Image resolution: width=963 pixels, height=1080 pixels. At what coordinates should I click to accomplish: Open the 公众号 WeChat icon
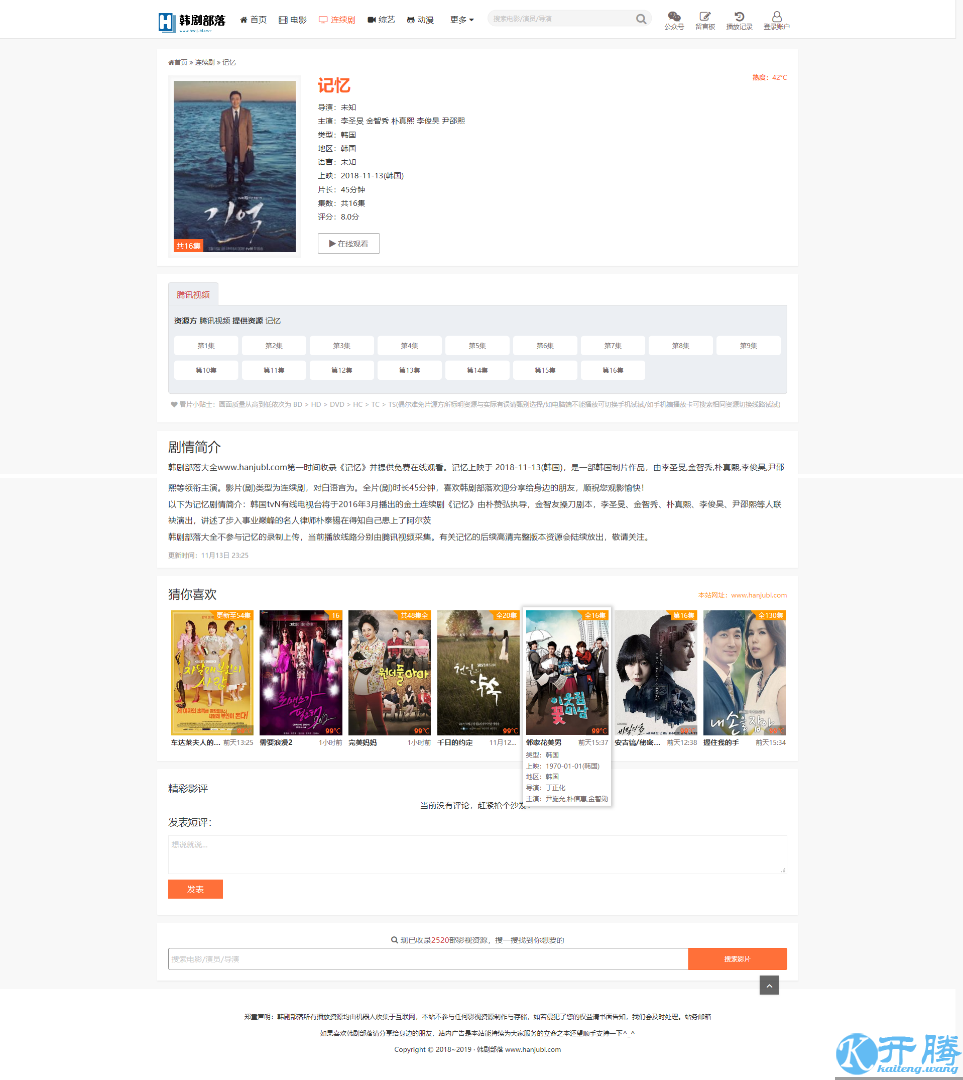(674, 19)
